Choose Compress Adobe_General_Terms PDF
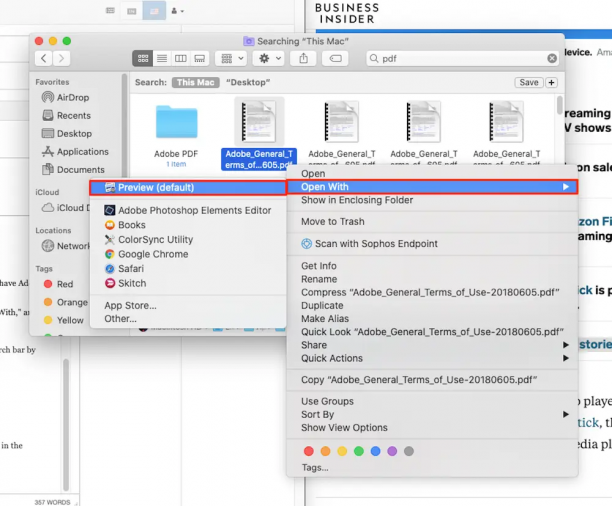612x506 pixels. [x=432, y=292]
